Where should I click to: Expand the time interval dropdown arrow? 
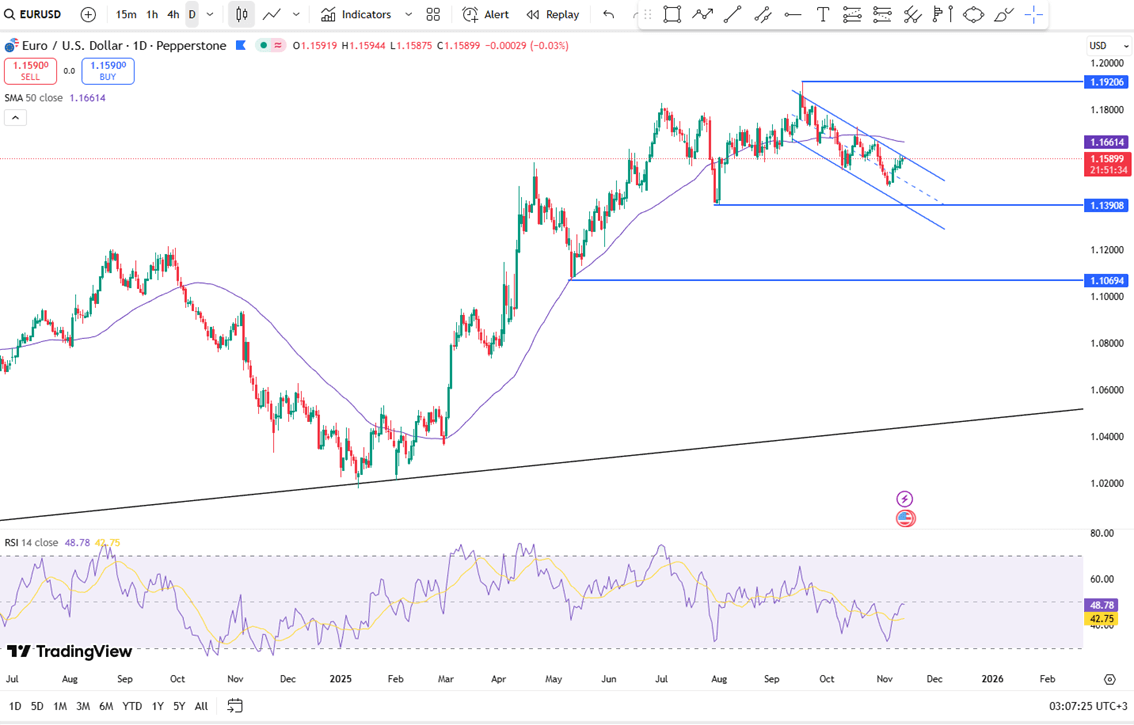point(210,15)
